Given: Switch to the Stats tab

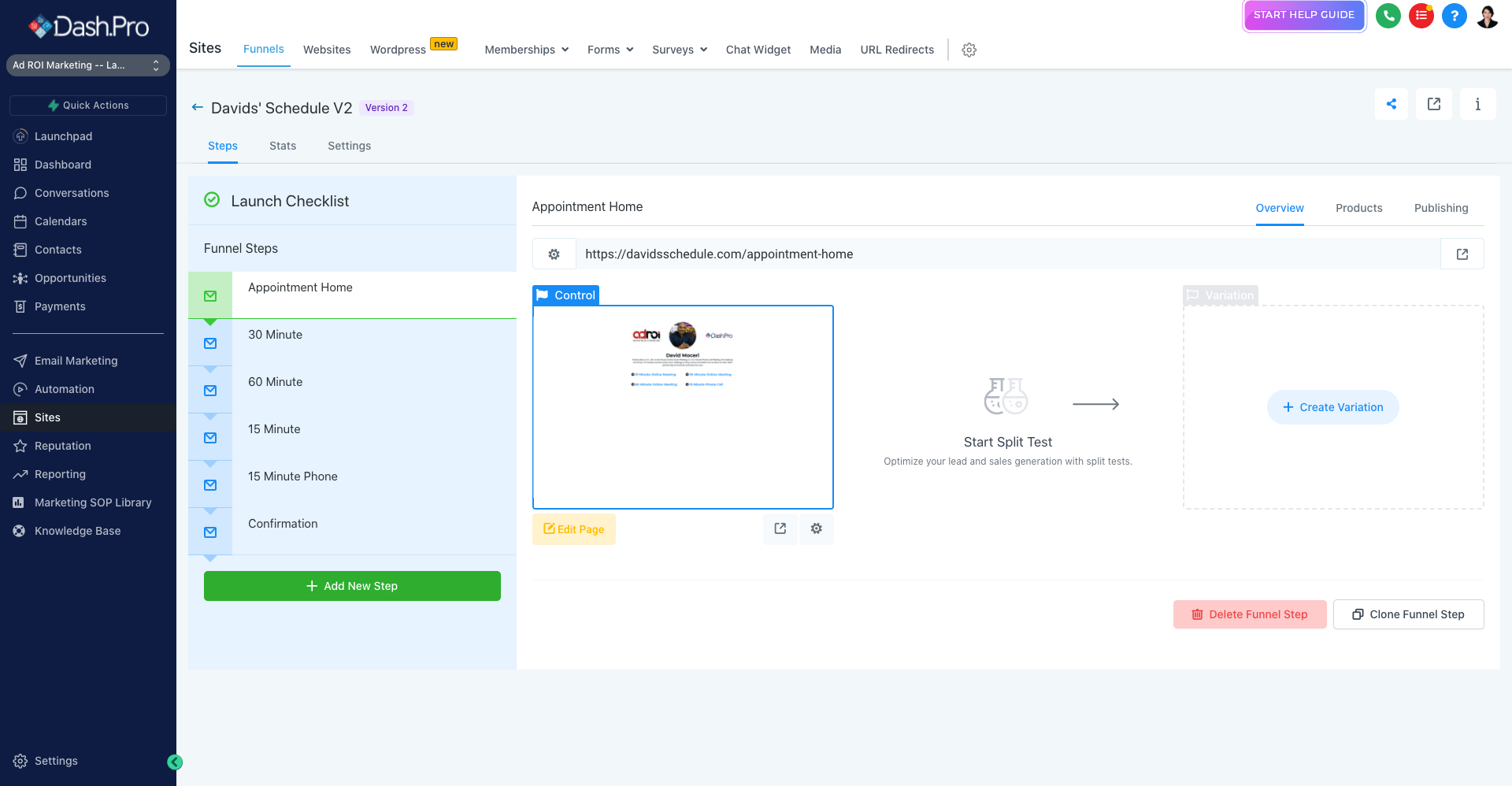Looking at the screenshot, I should coord(283,146).
